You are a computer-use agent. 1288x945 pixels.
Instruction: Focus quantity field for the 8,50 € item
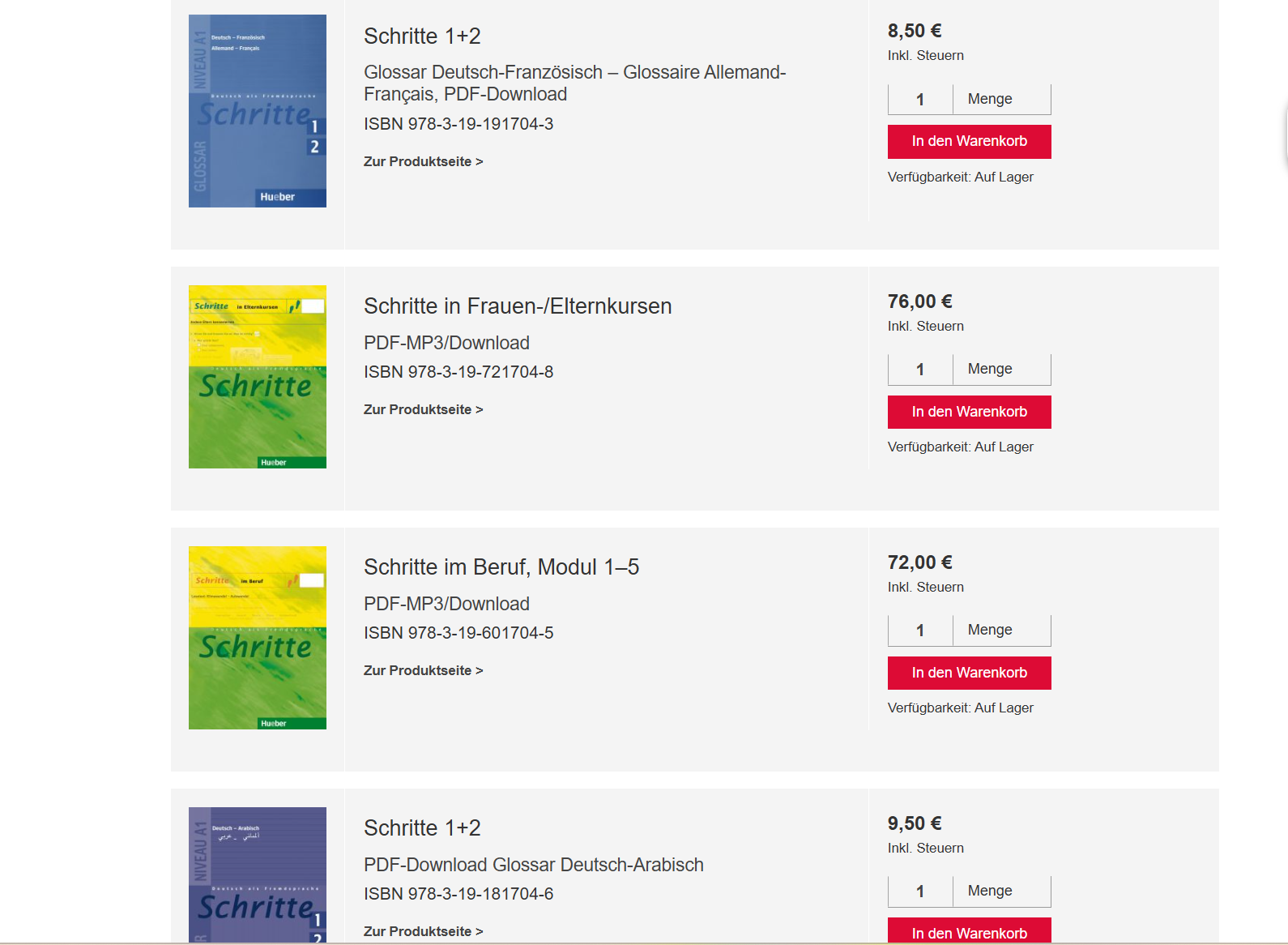920,100
